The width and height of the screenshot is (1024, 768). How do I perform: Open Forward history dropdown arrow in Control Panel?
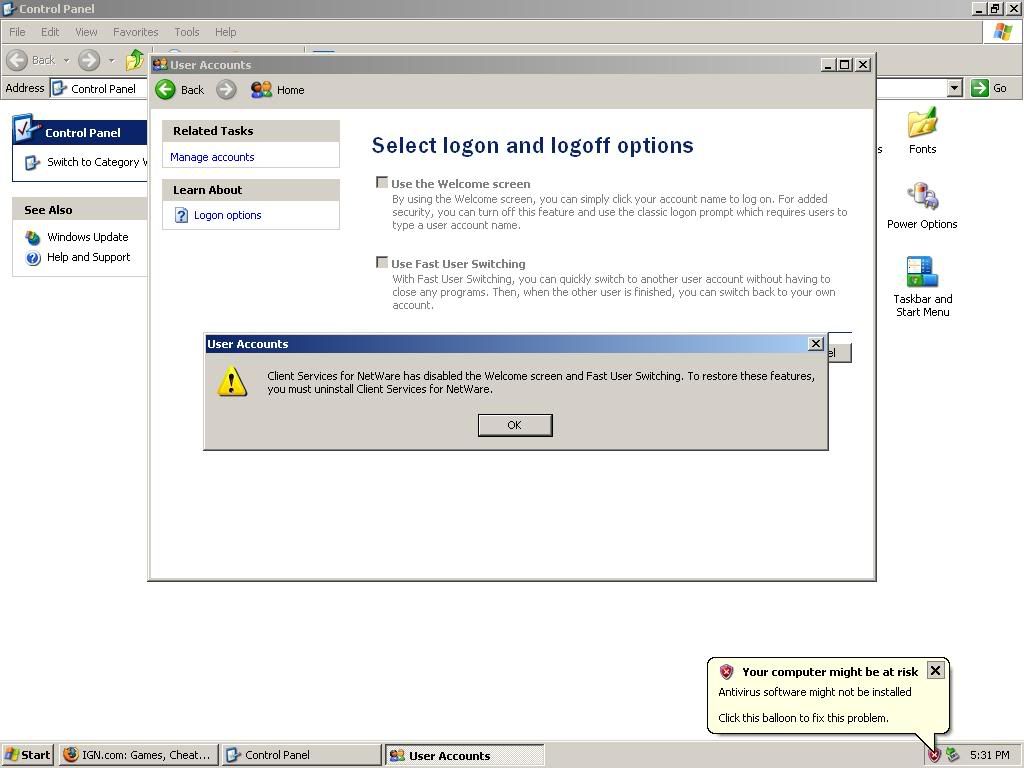click(111, 60)
